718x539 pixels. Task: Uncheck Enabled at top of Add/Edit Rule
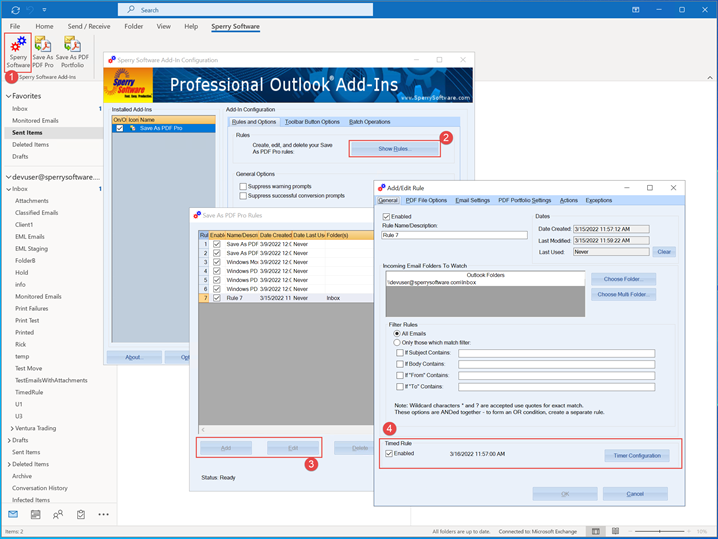tap(386, 217)
